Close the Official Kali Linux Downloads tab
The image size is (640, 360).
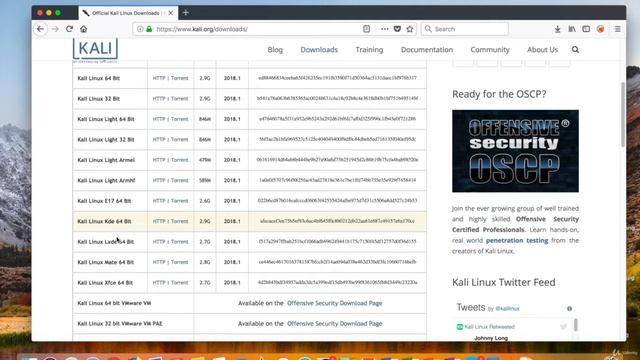point(171,13)
